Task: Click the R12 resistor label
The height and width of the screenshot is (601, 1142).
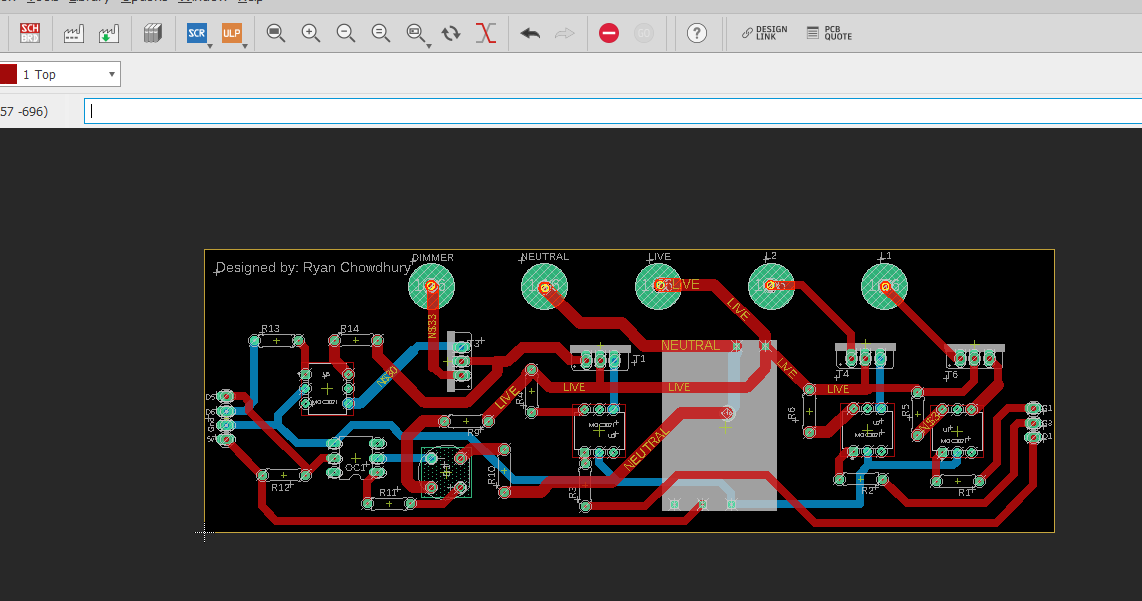Action: click(x=280, y=487)
